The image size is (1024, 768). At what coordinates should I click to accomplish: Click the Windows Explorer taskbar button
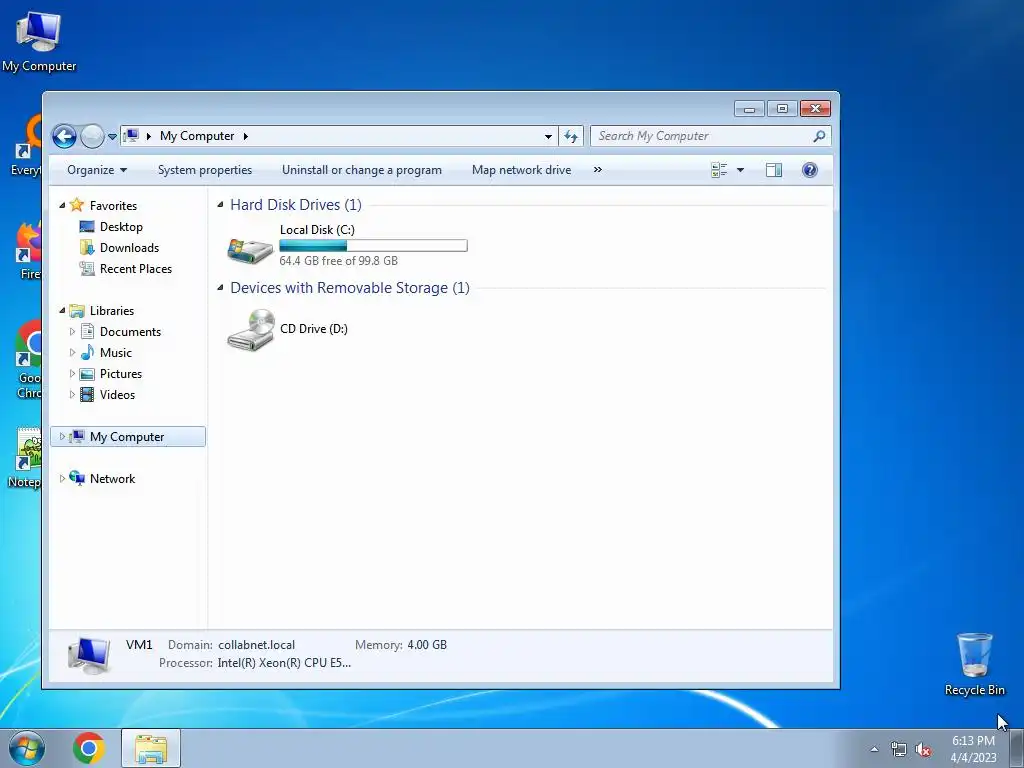pos(151,748)
